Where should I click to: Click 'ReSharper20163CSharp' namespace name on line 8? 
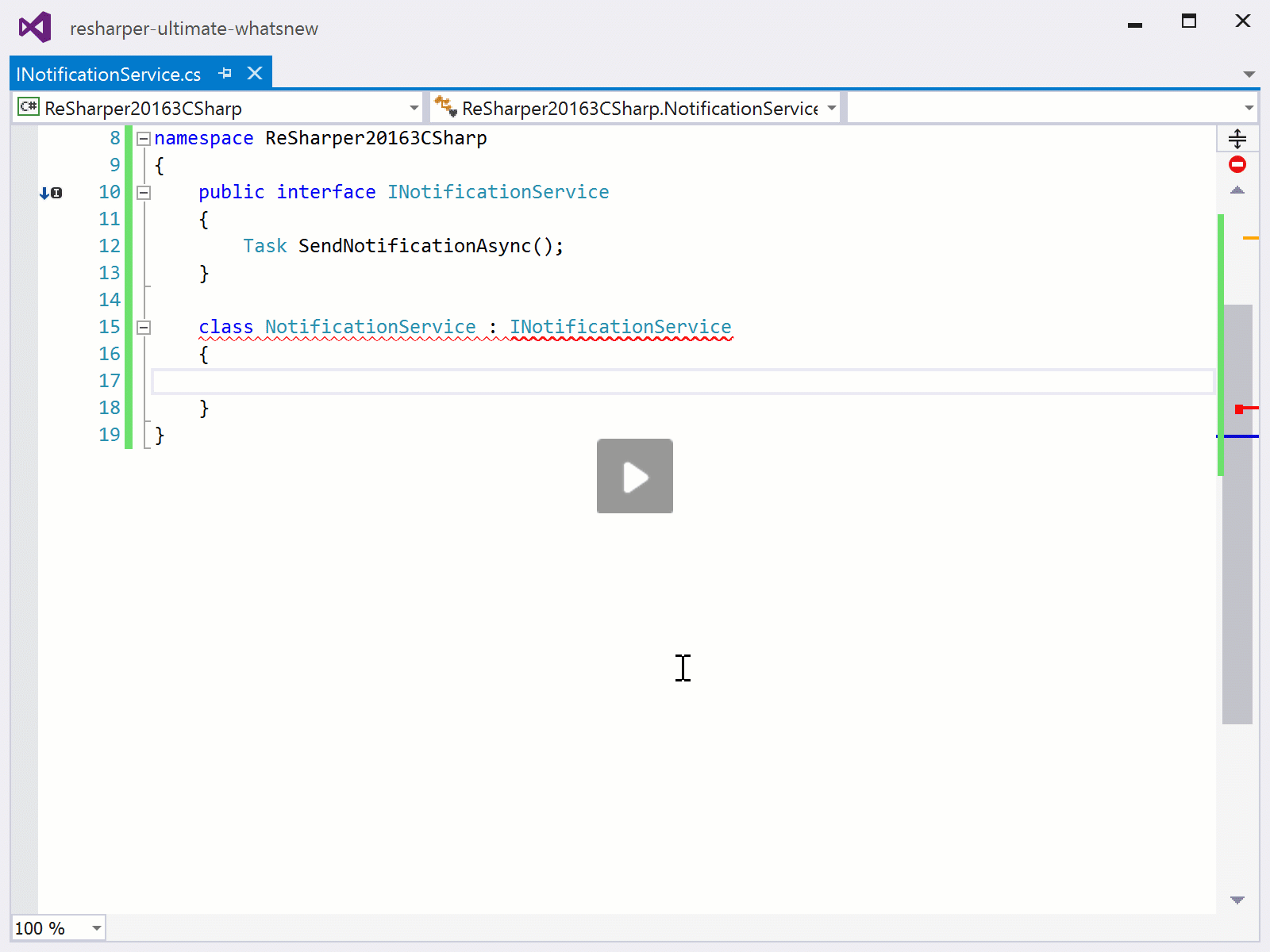click(x=376, y=138)
